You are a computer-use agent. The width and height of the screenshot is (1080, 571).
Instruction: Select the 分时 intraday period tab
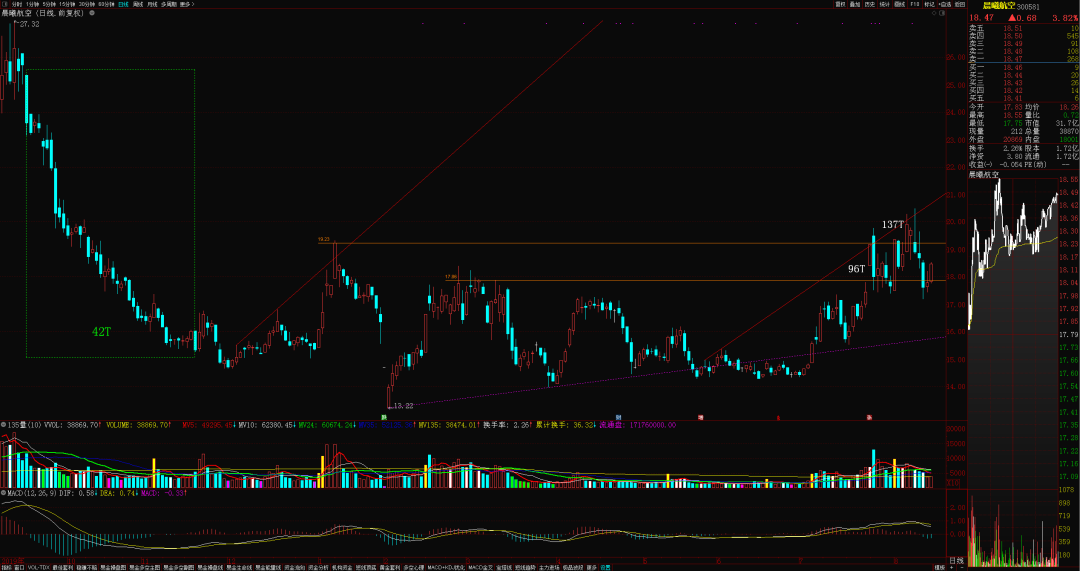[17, 4]
